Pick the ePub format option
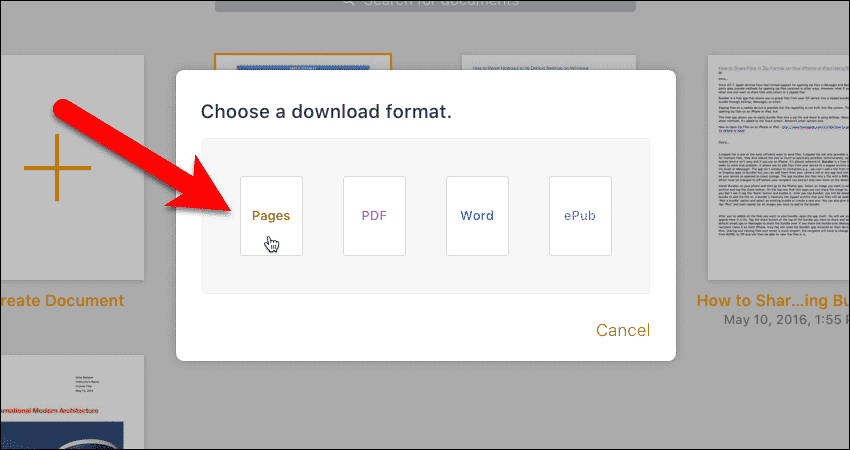 580,215
